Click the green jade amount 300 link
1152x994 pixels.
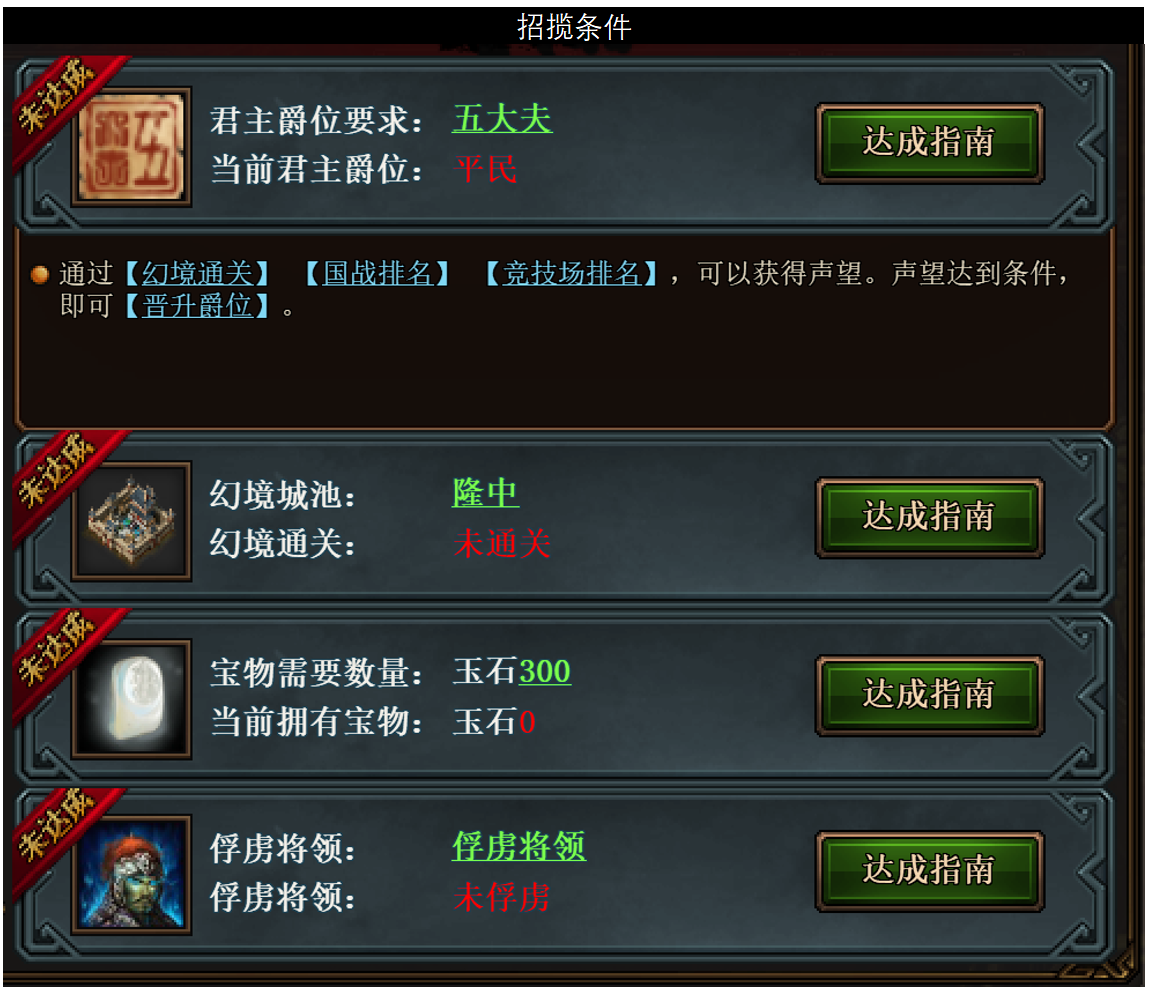click(544, 671)
